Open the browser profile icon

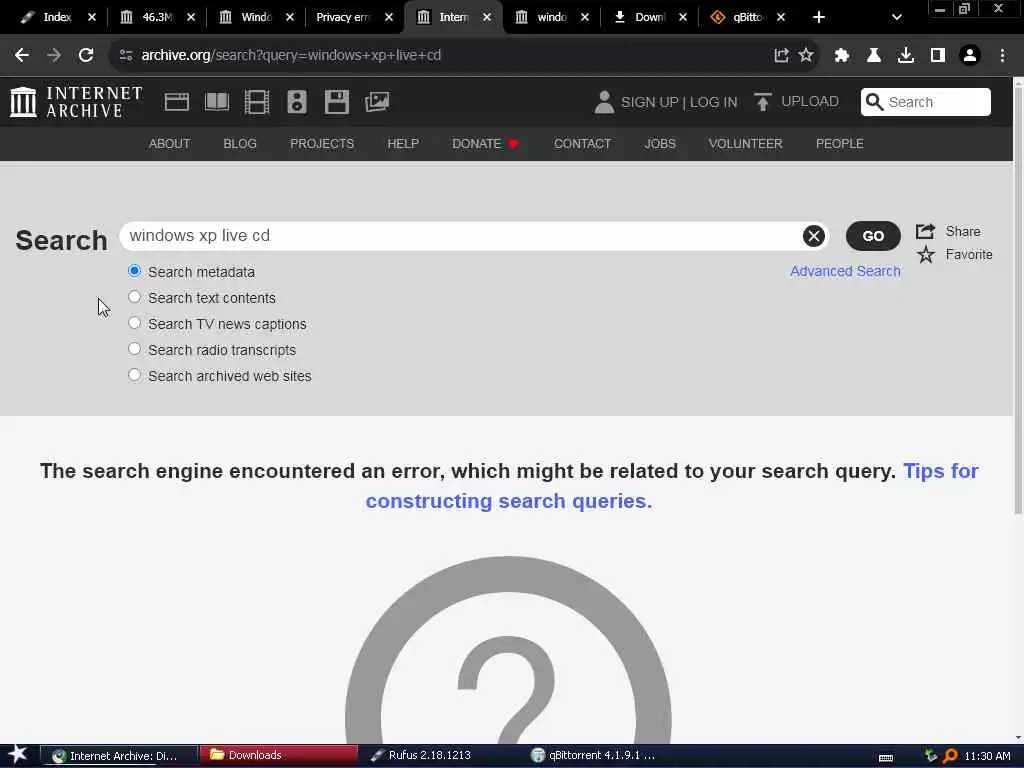click(x=970, y=56)
